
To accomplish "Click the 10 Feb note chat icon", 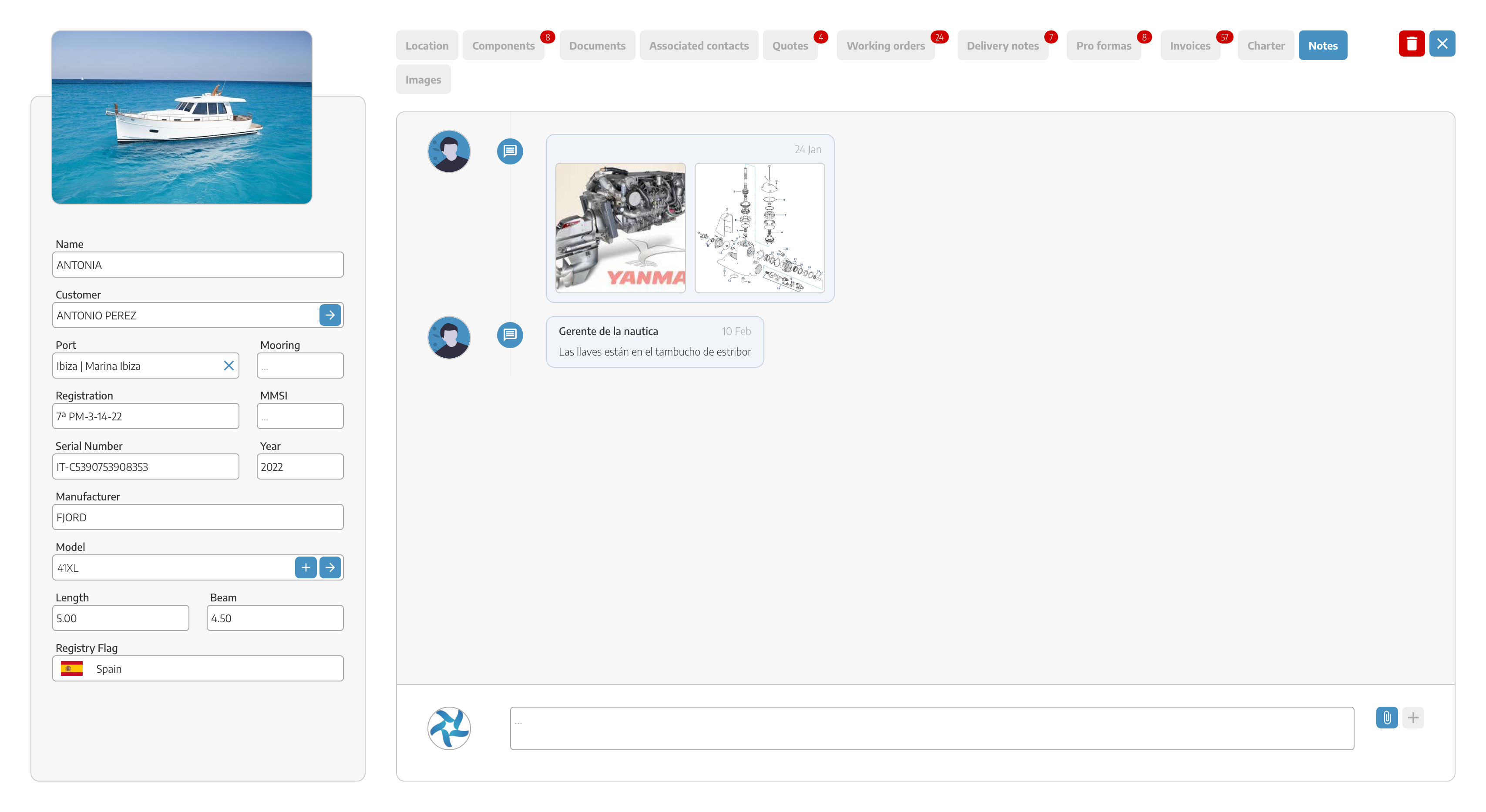I will click(x=510, y=335).
